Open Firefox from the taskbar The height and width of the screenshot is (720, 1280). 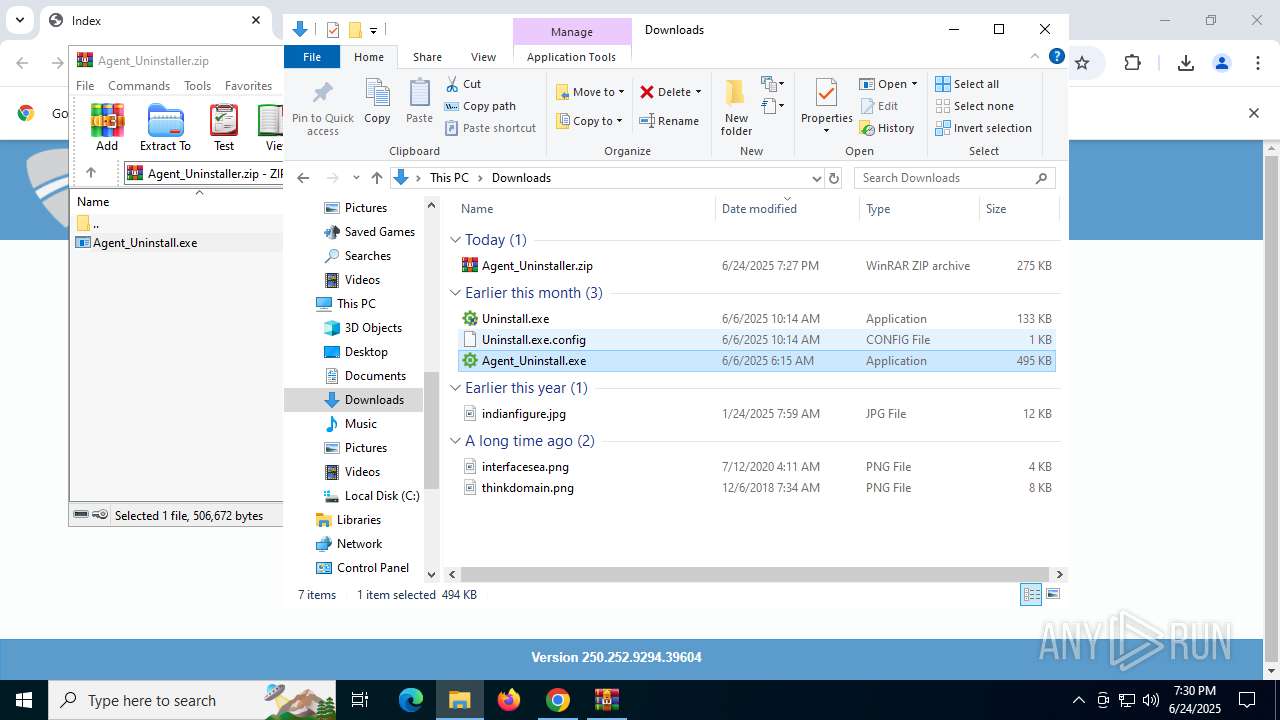pyautogui.click(x=509, y=700)
